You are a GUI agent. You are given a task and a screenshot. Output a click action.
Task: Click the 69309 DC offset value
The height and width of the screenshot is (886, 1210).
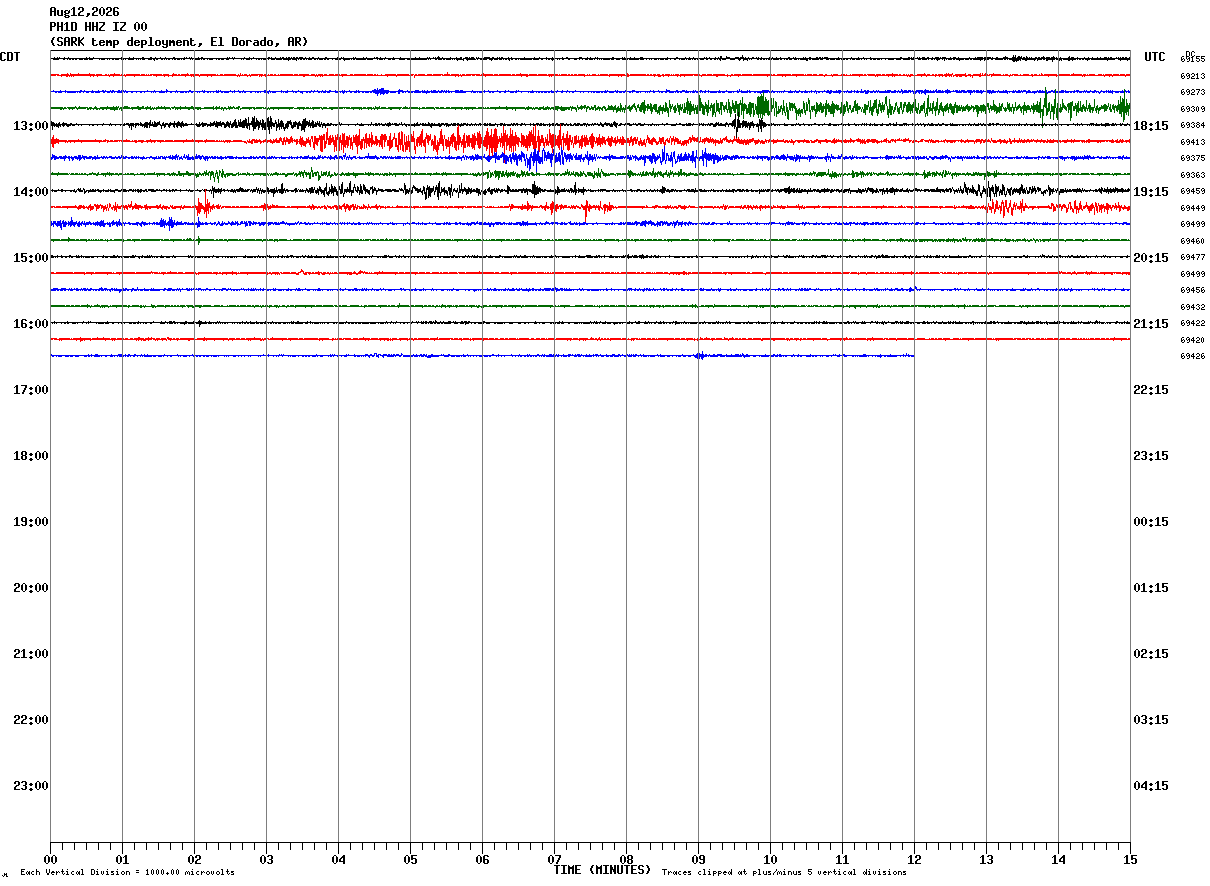1193,109
